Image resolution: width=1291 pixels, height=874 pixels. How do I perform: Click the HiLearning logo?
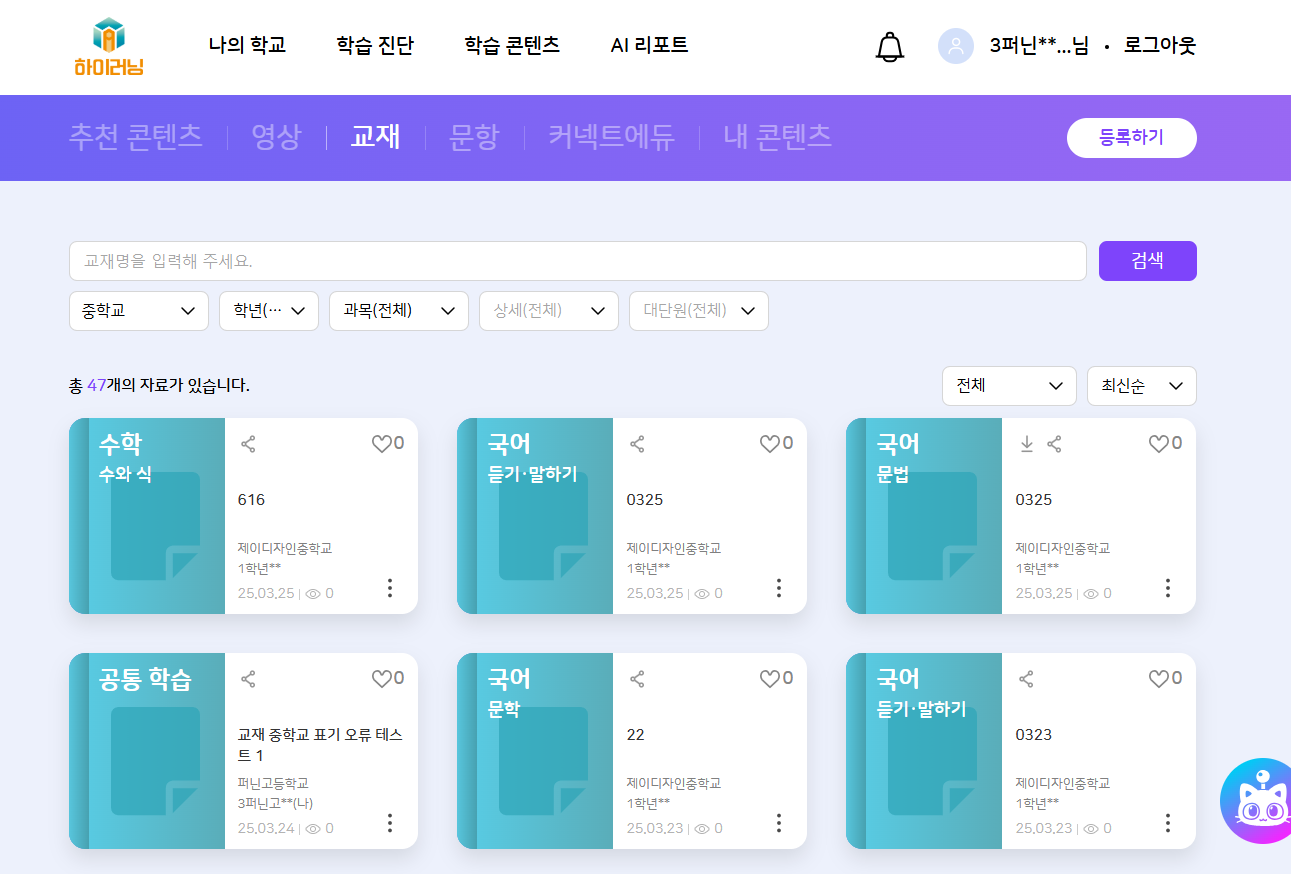(109, 47)
